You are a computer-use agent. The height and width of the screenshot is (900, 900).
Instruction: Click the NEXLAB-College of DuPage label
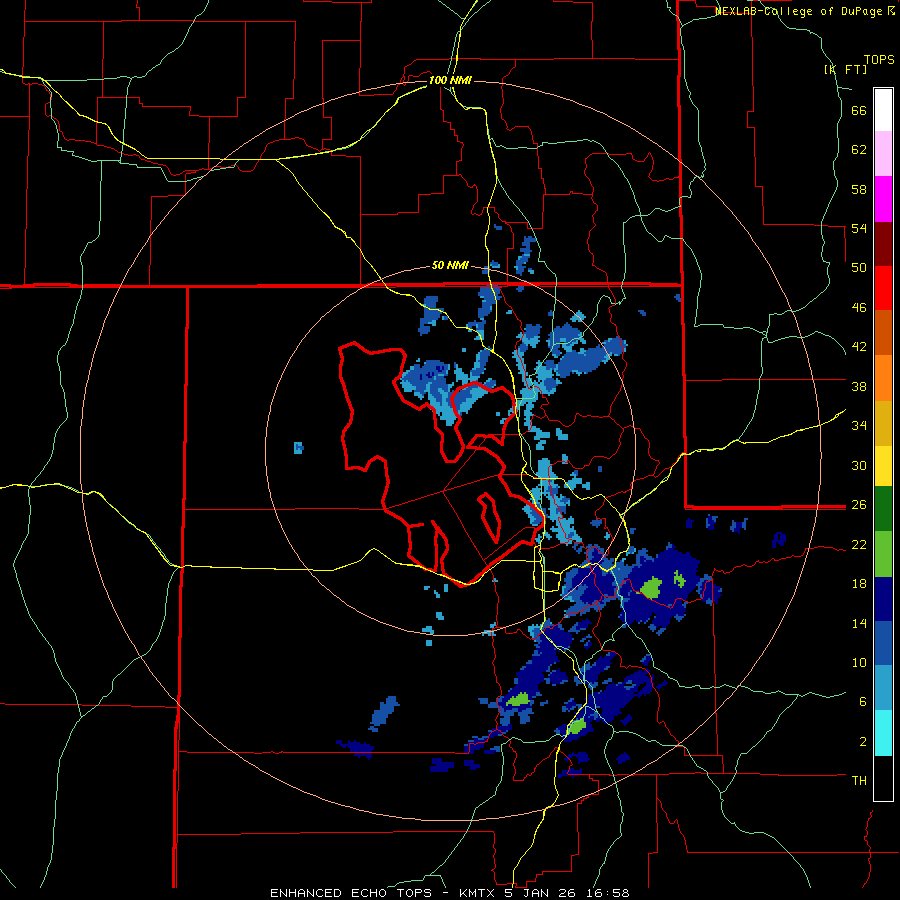(x=798, y=11)
